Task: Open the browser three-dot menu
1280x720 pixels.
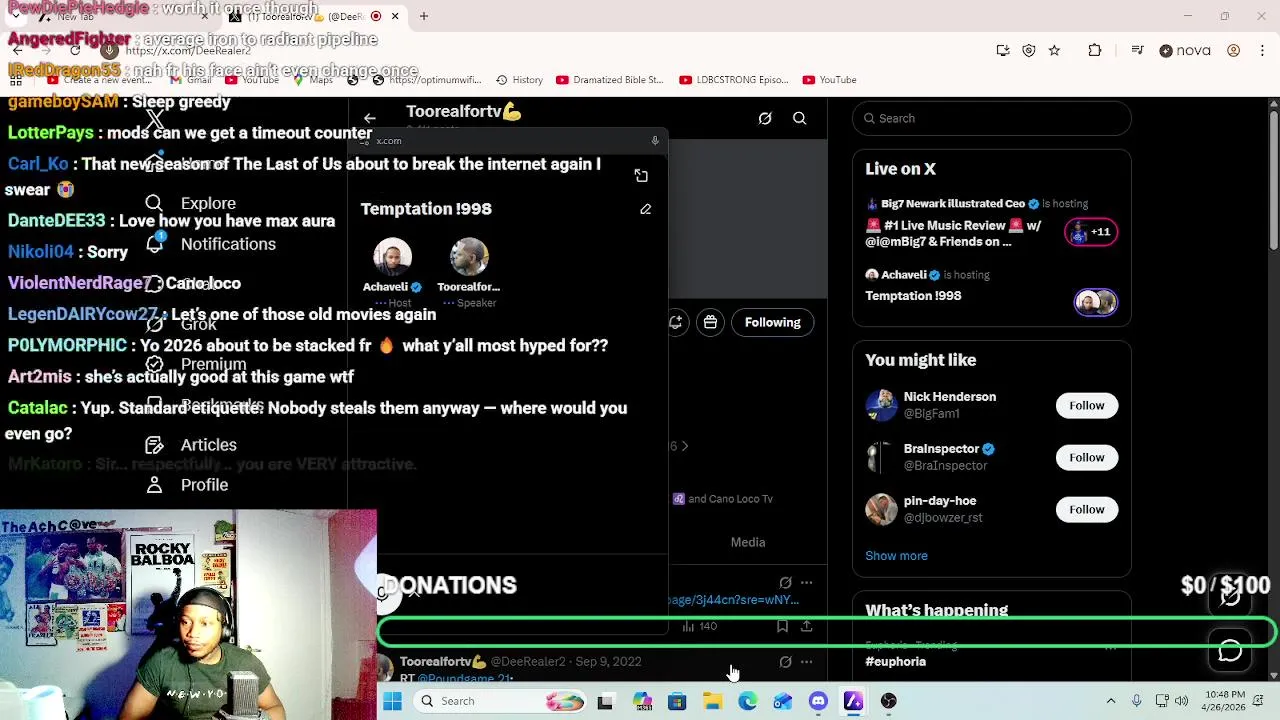Action: pyautogui.click(x=1262, y=51)
